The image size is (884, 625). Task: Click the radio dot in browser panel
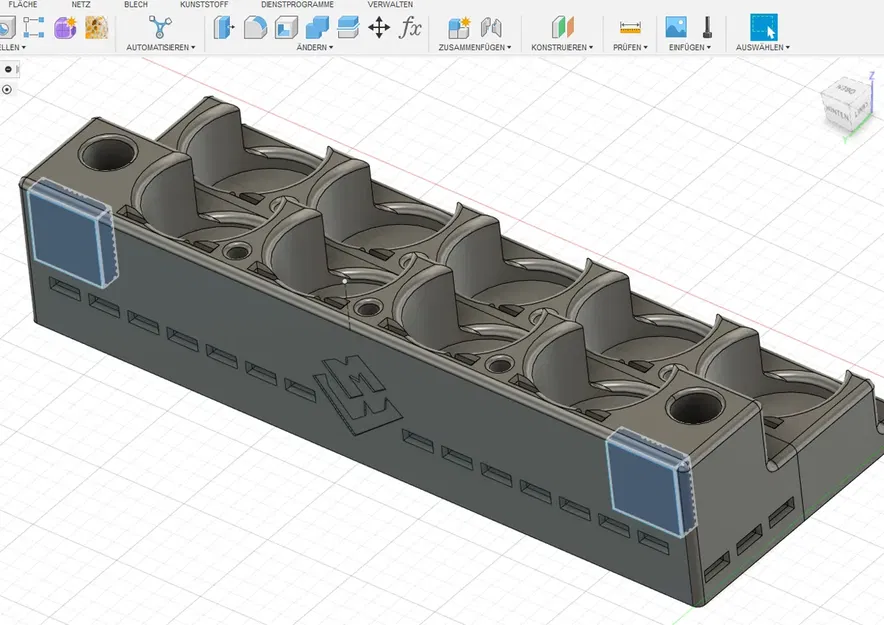pyautogui.click(x=7, y=89)
